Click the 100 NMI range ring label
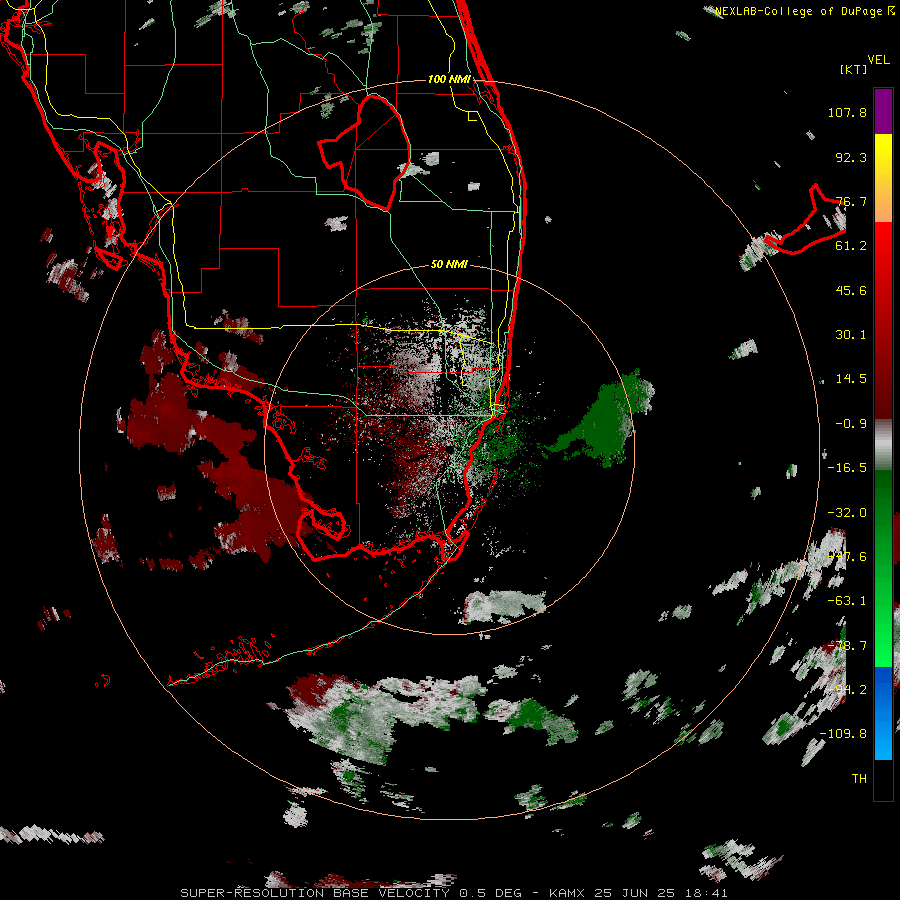 [449, 79]
